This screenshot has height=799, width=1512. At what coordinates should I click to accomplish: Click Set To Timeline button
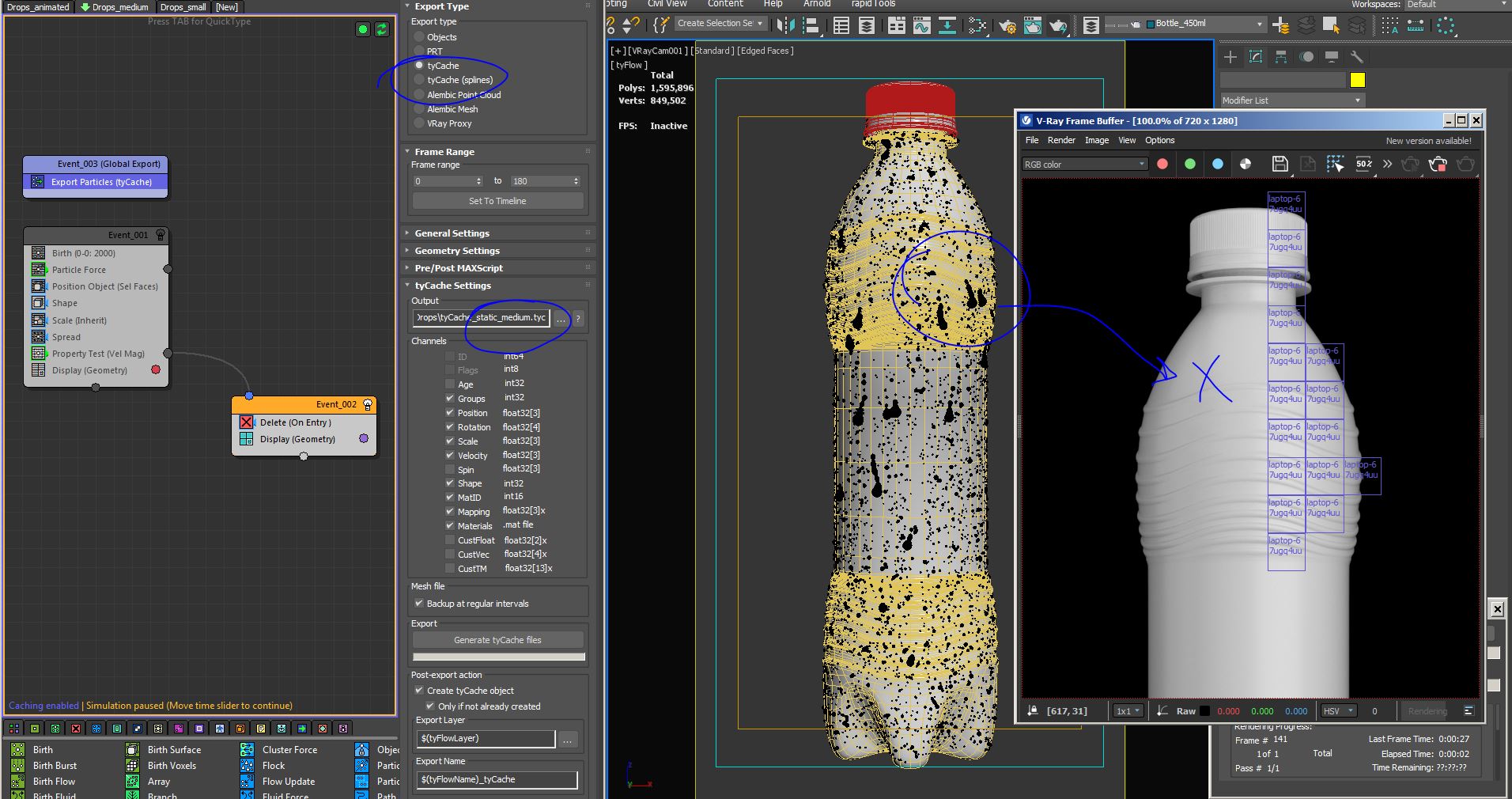497,201
